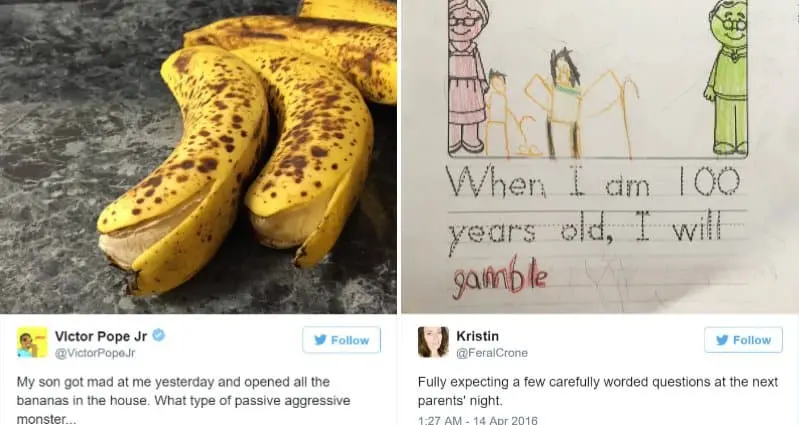Visit the @VictorPopeJr handle link

[x=95, y=353]
